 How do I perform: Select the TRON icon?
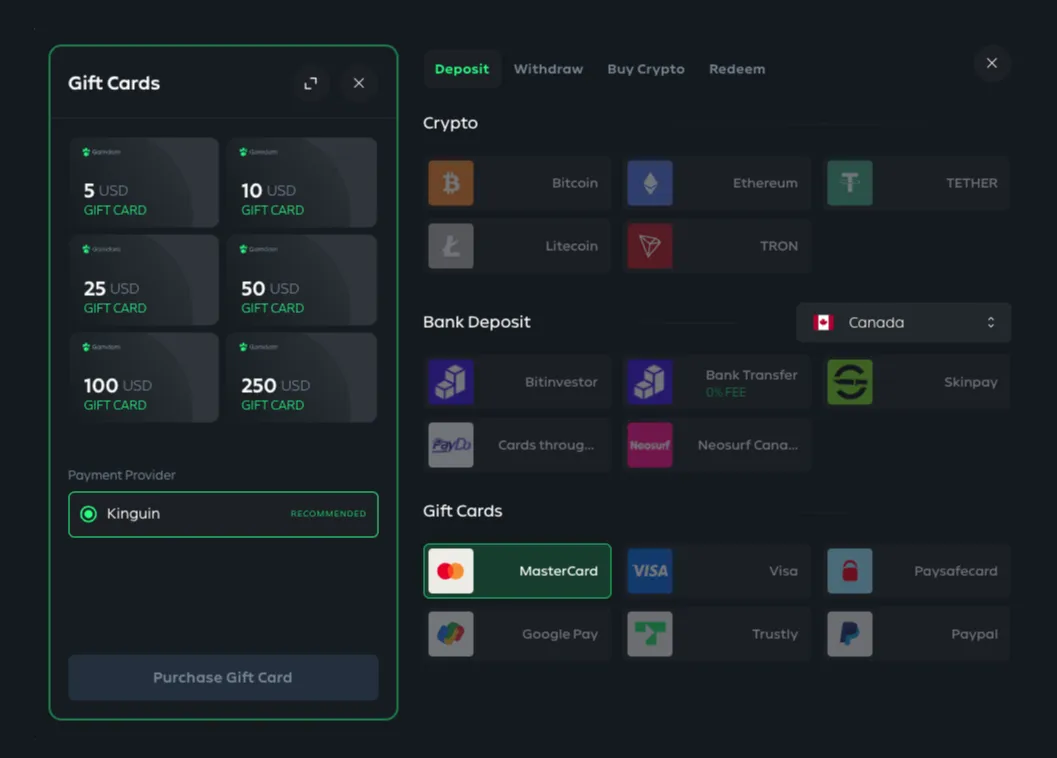point(650,246)
